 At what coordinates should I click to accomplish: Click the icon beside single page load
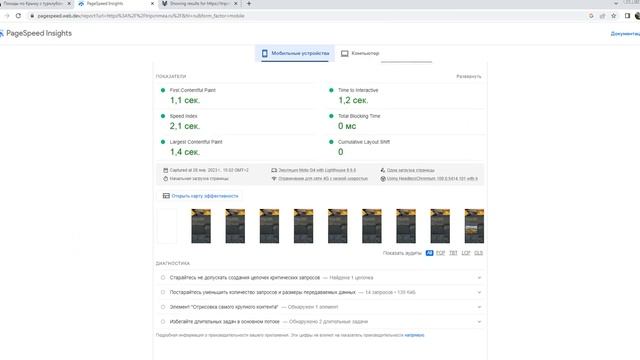tap(382, 170)
